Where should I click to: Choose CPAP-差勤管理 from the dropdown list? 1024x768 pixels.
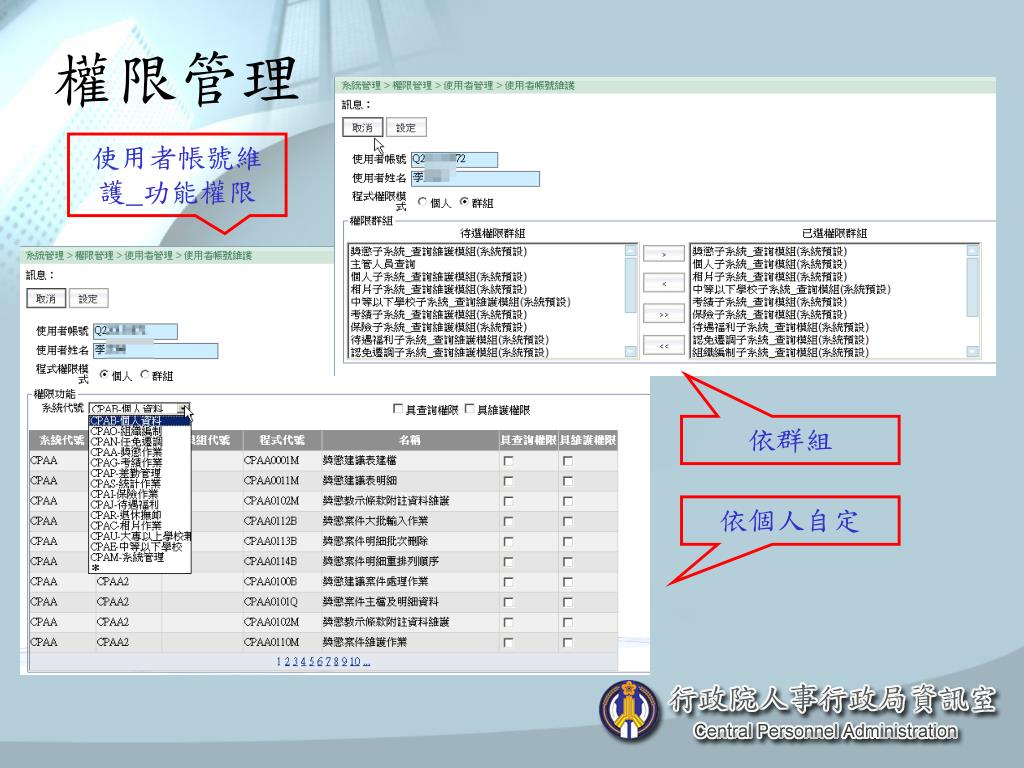coord(140,473)
